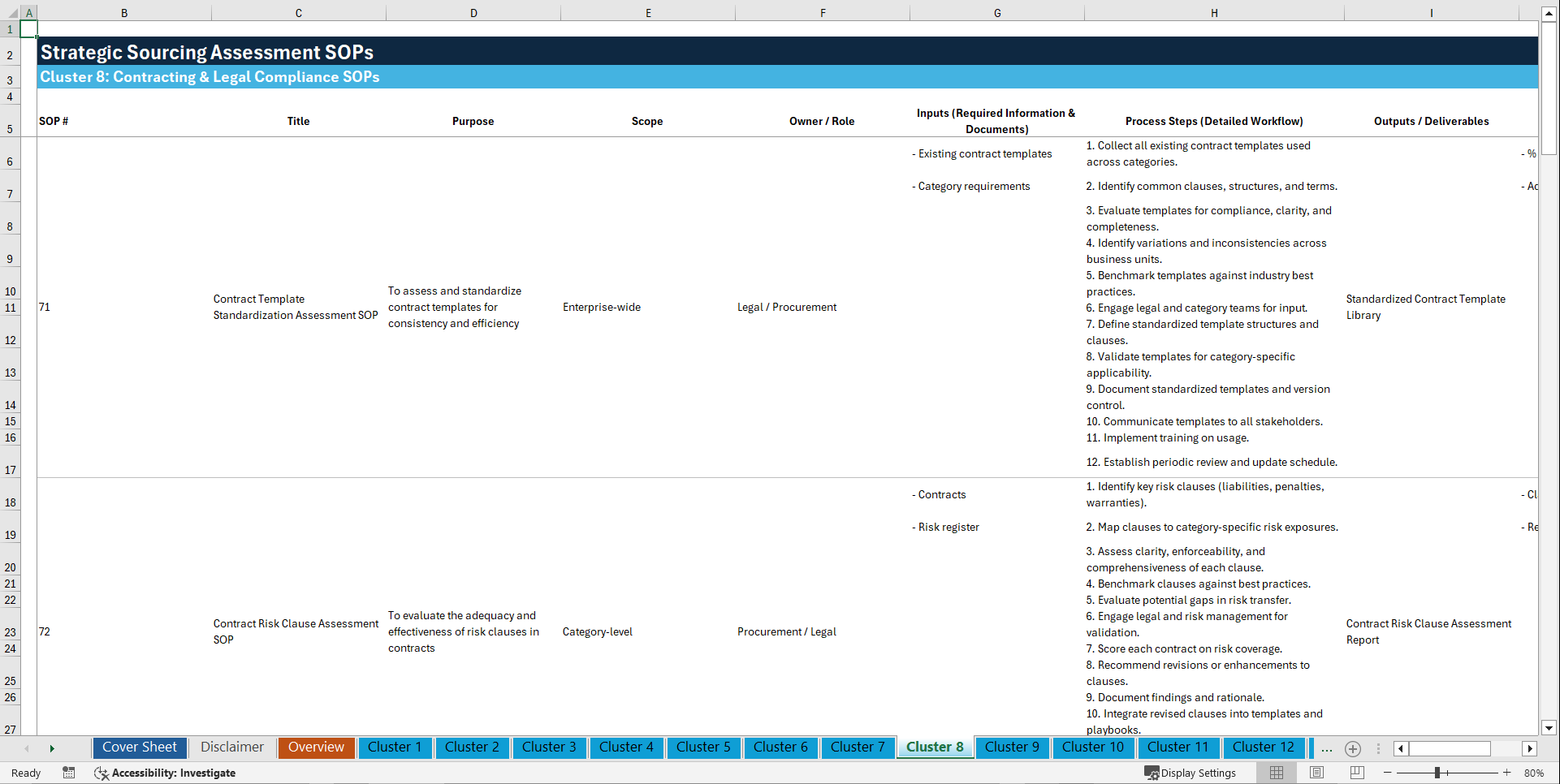Switch to Page Layout view
The height and width of the screenshot is (784, 1560).
tap(1316, 773)
